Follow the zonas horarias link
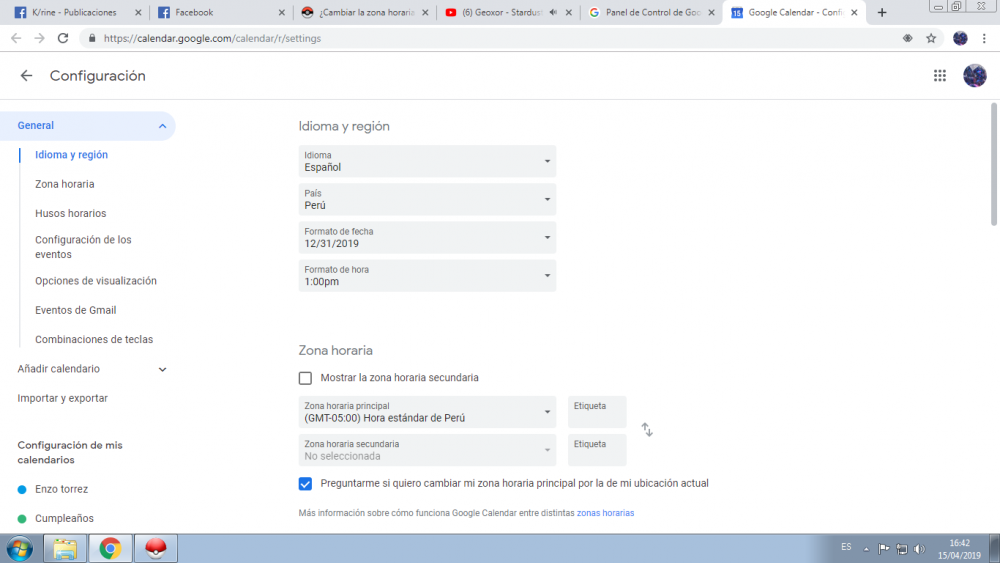Viewport: 1000px width, 563px height. (x=605, y=513)
